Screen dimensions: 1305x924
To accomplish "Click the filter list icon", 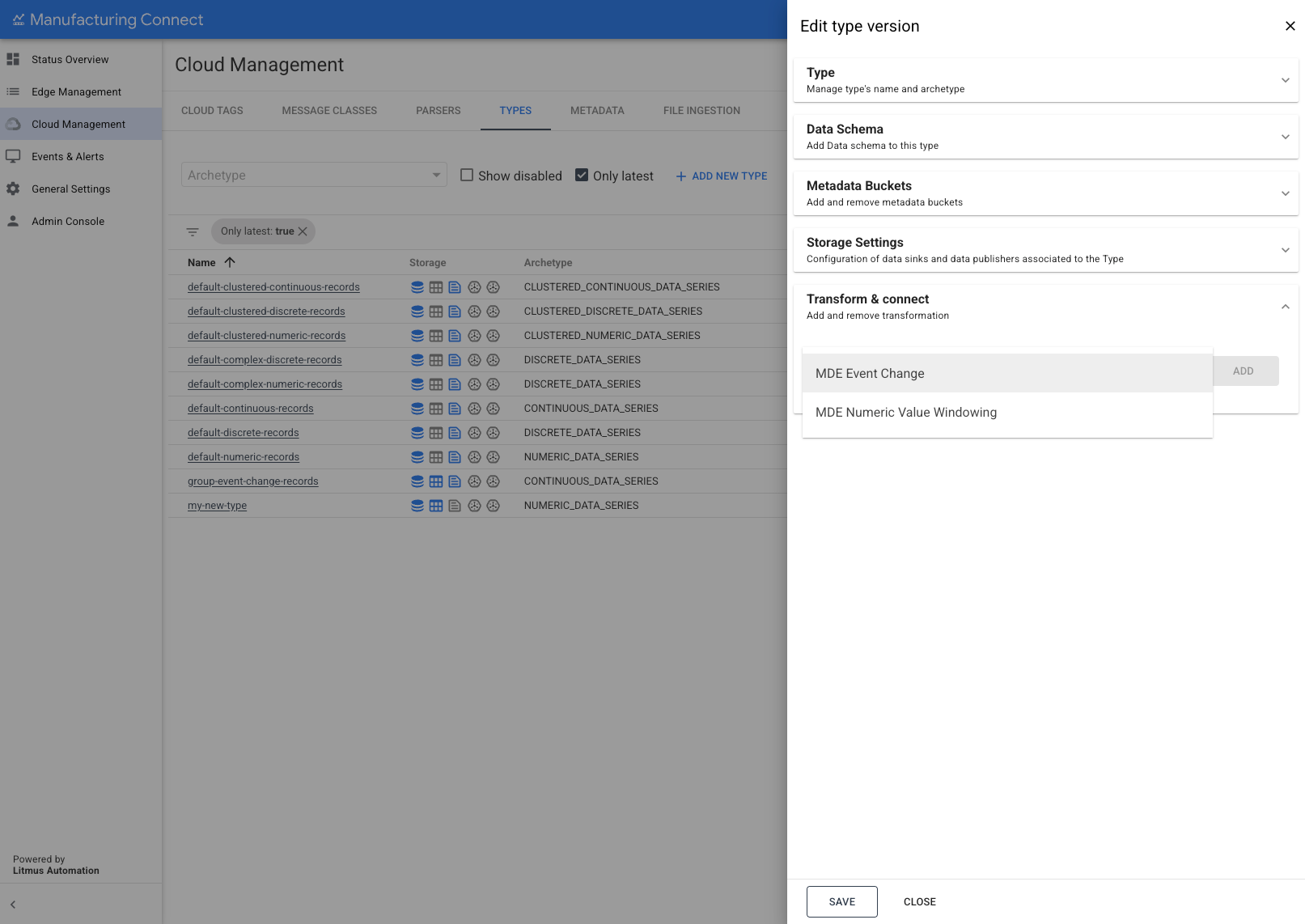I will tap(193, 231).
